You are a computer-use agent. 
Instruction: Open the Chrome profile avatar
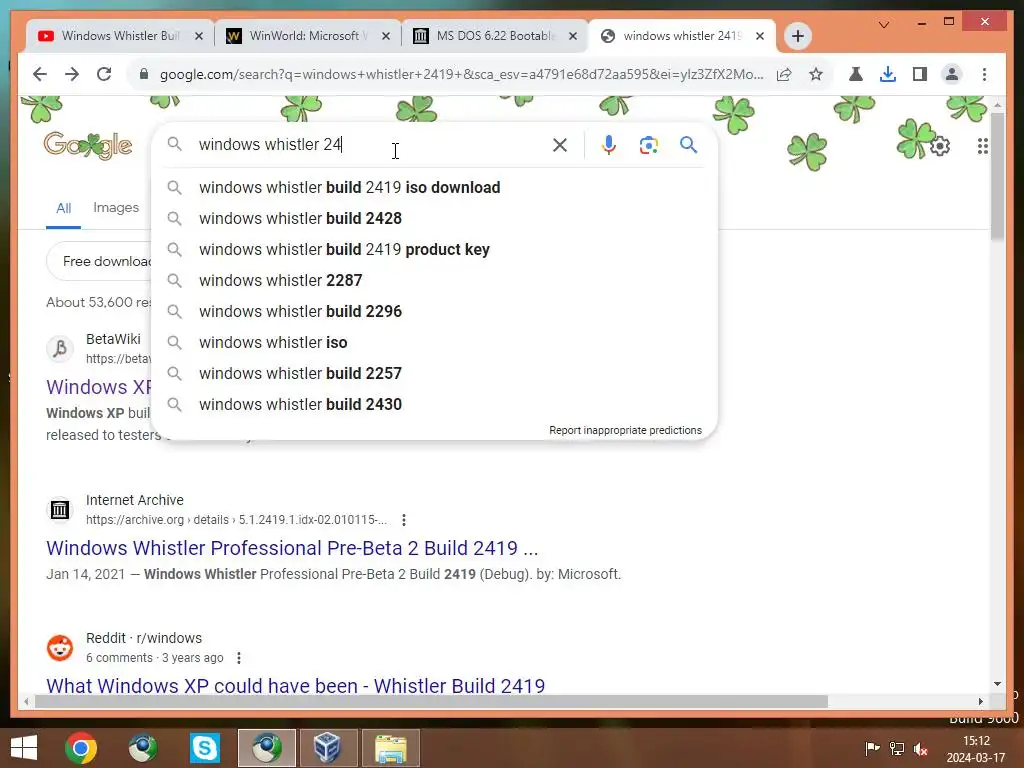click(952, 74)
